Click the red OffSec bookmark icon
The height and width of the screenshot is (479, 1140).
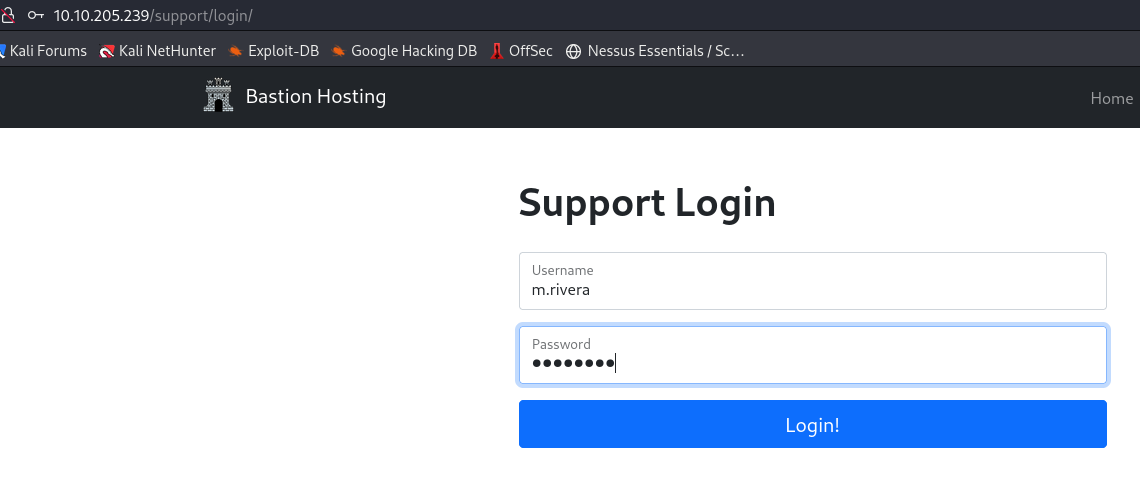click(x=497, y=51)
